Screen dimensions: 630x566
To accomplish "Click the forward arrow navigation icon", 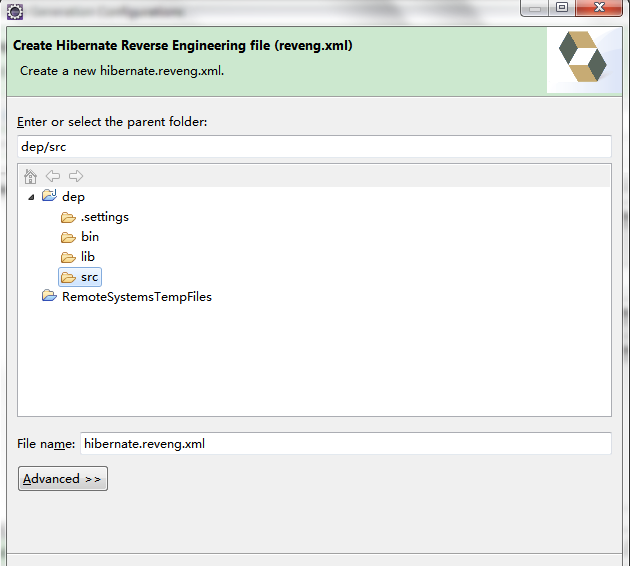I will (x=76, y=176).
